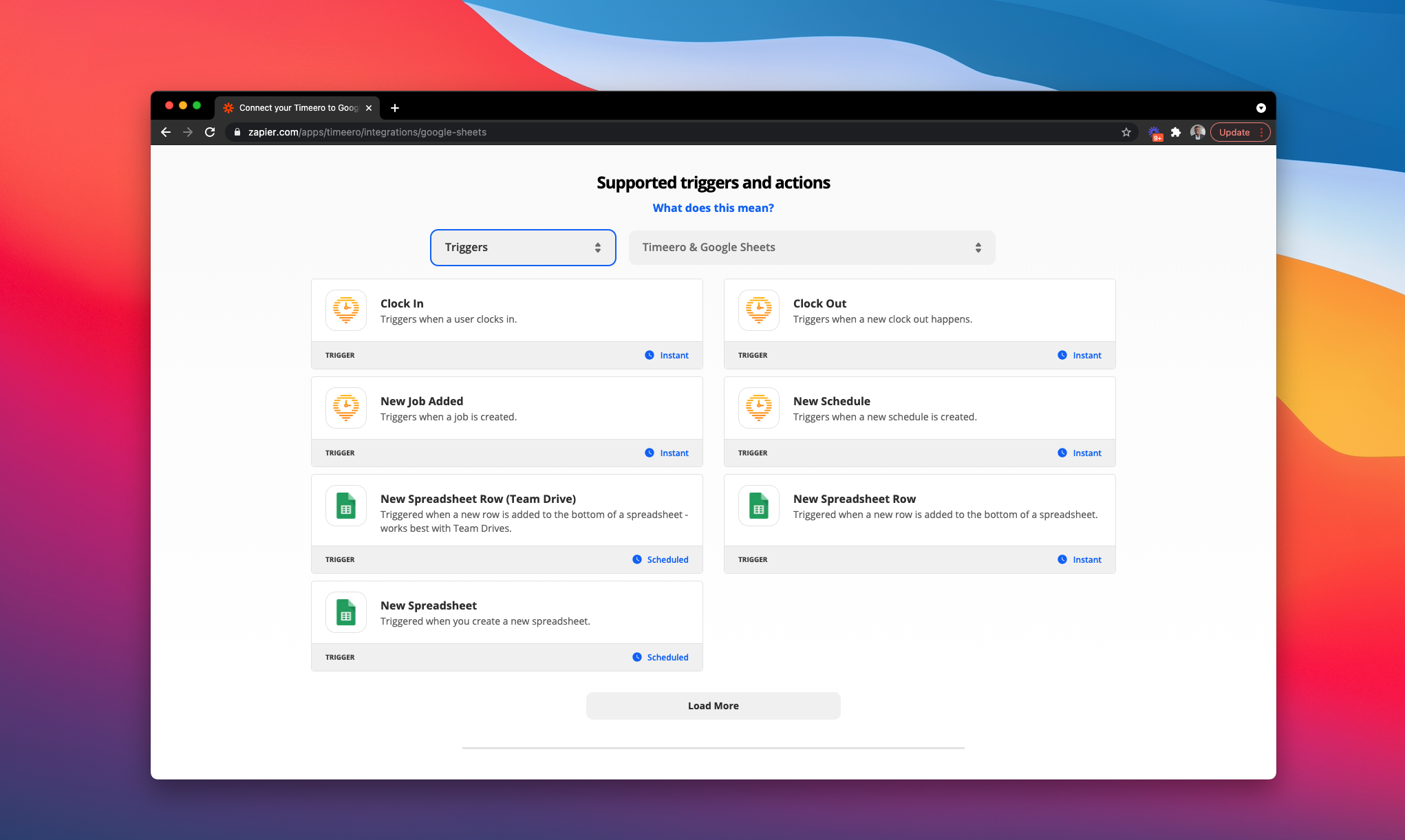Click text 'Triggered when you create a new spreadsheet.'
The height and width of the screenshot is (840, 1405).
click(485, 621)
